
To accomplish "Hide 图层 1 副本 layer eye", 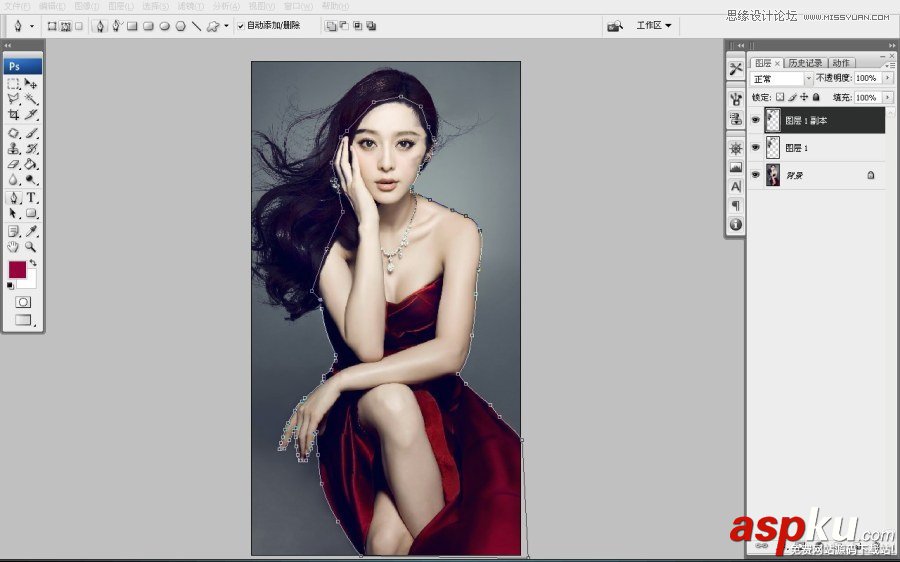I will tap(755, 120).
